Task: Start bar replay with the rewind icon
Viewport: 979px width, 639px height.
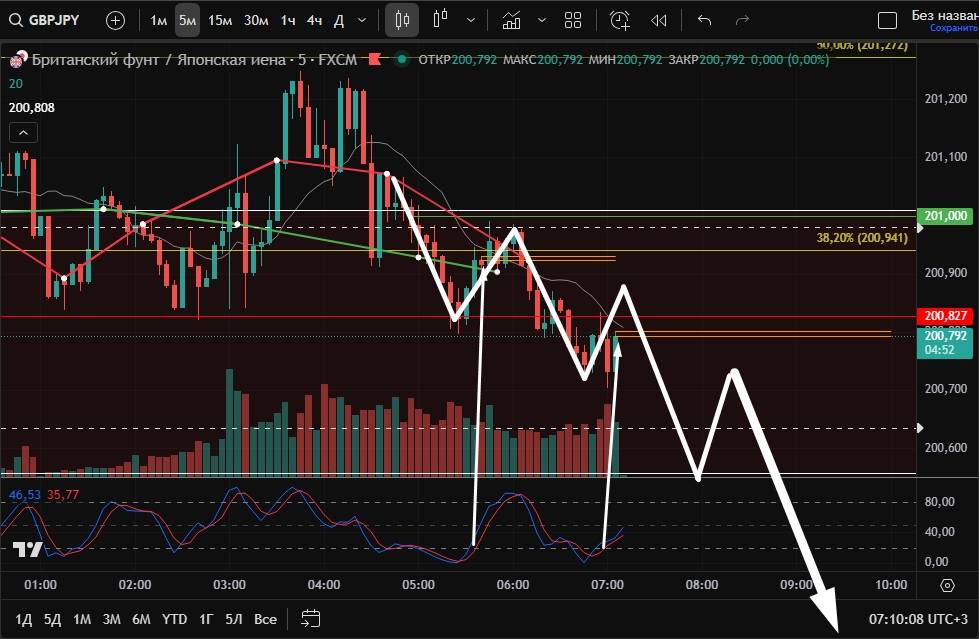Action: point(658,20)
